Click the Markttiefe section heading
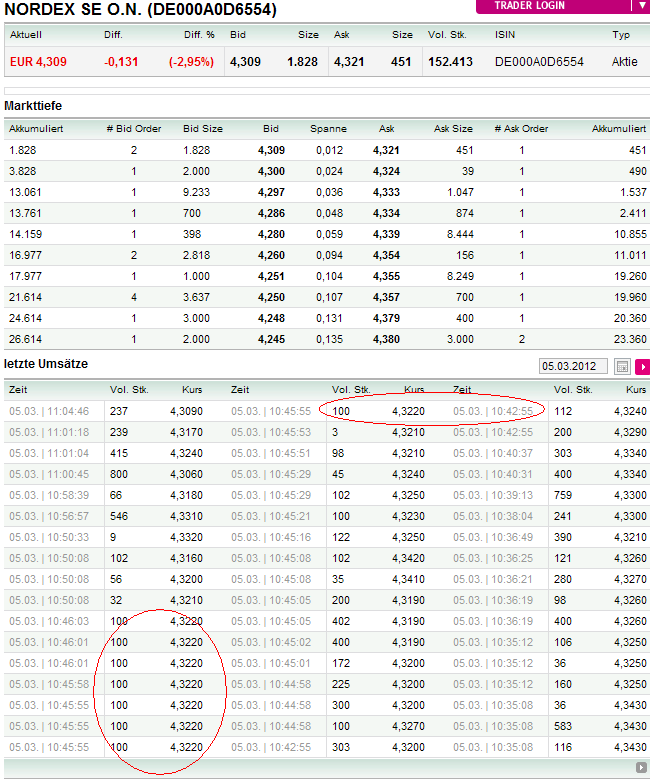This screenshot has width=650, height=782. pos(33,106)
